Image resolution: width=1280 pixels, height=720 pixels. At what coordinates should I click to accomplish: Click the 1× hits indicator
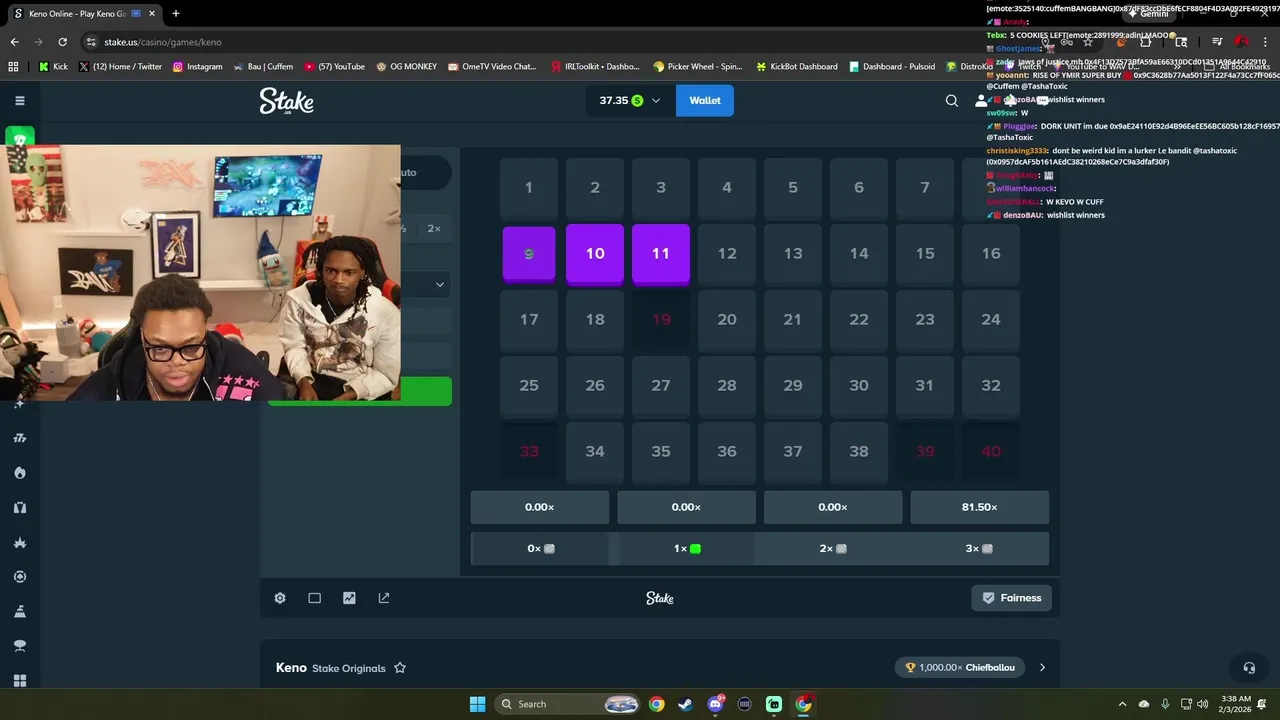(687, 549)
